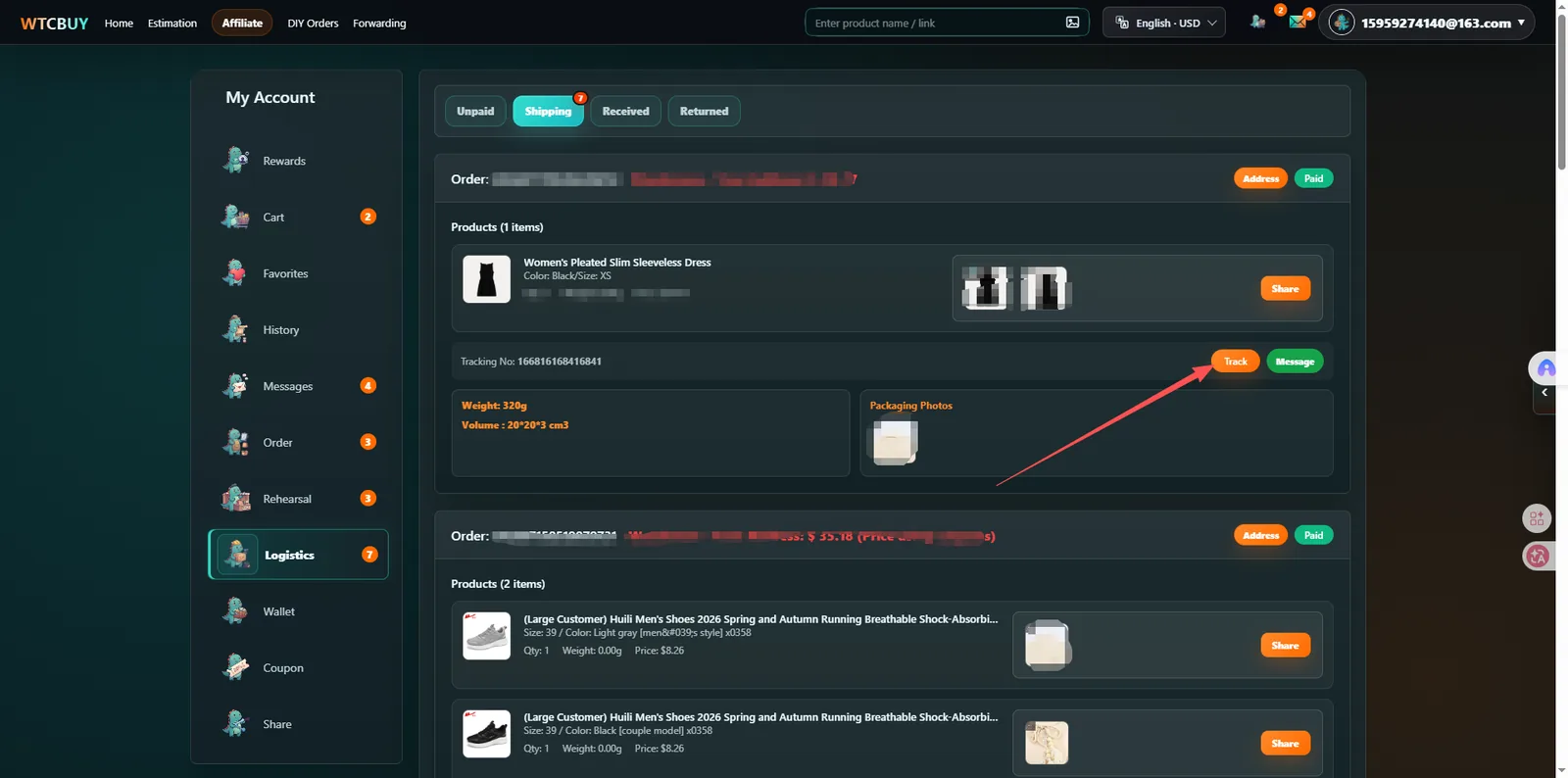1568x778 pixels.
Task: Open the black dress product thumbnail
Action: (x=486, y=279)
